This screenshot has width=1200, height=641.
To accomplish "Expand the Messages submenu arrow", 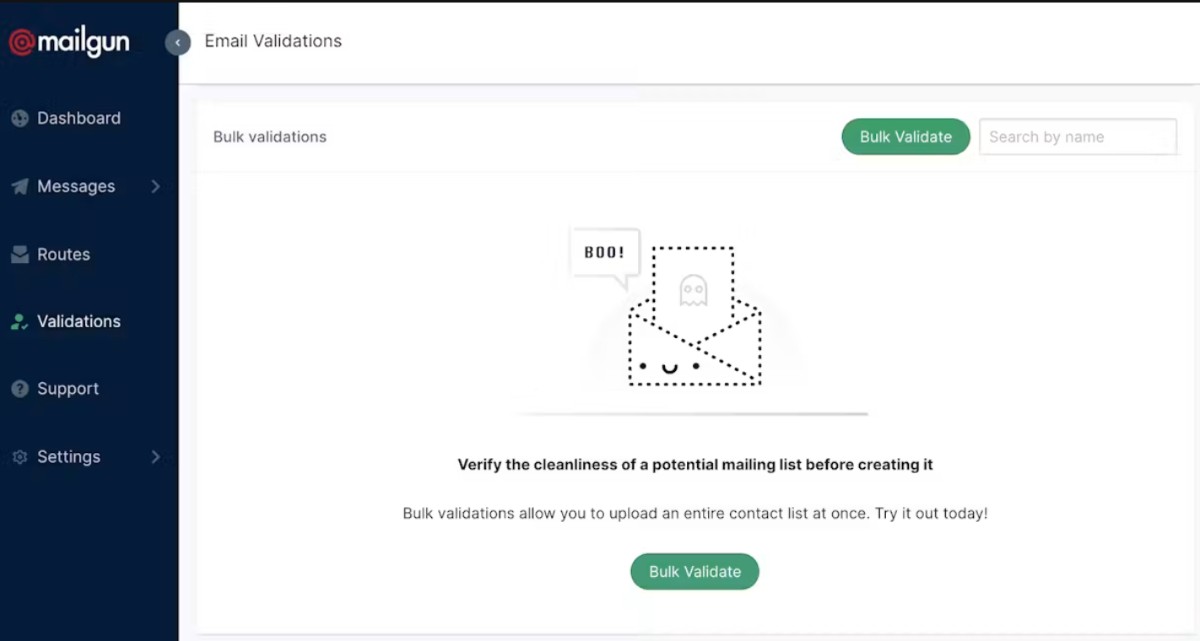I will click(x=155, y=186).
